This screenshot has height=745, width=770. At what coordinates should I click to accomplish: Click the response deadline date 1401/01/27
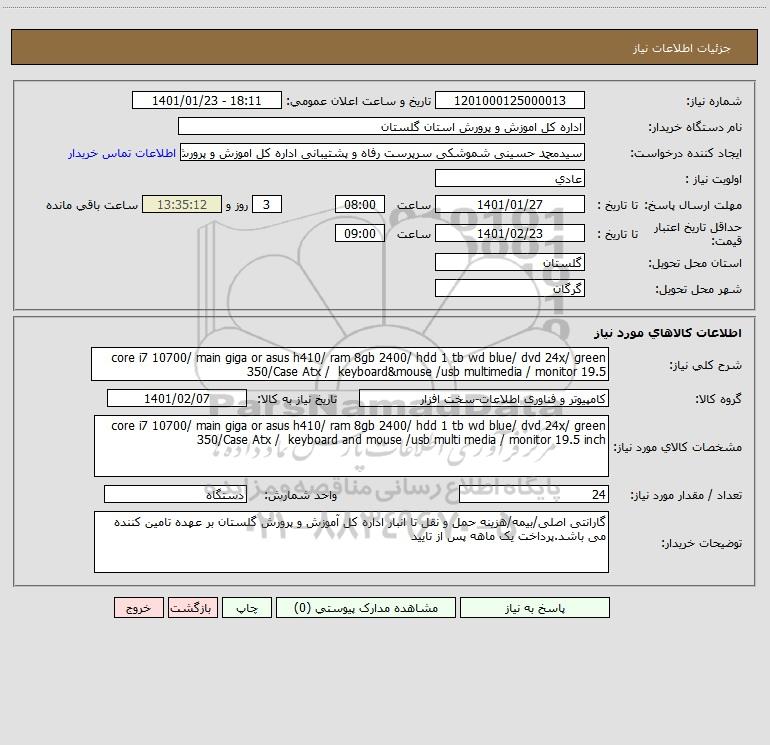(510, 204)
